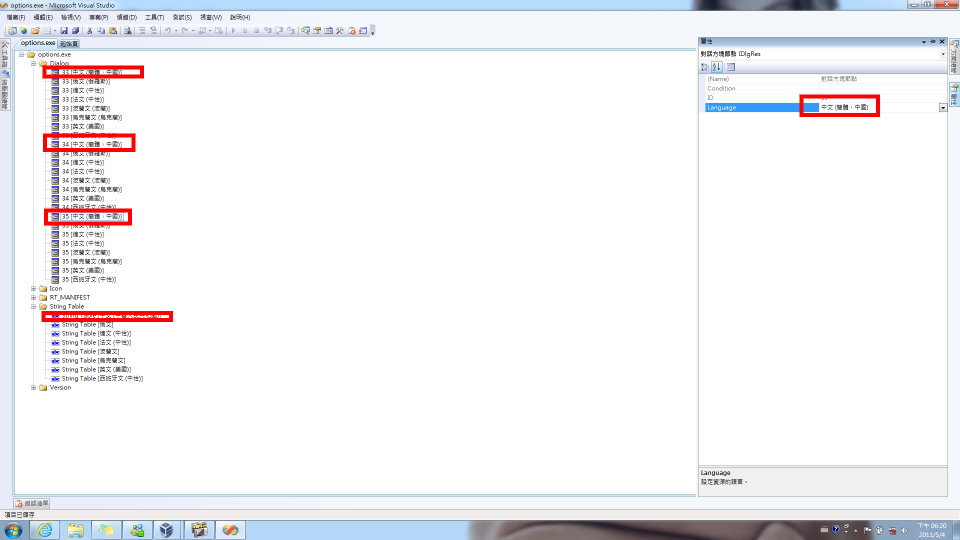The image size is (960, 540).
Task: Toggle Alphabetical sort in Properties panel
Action: 717,67
